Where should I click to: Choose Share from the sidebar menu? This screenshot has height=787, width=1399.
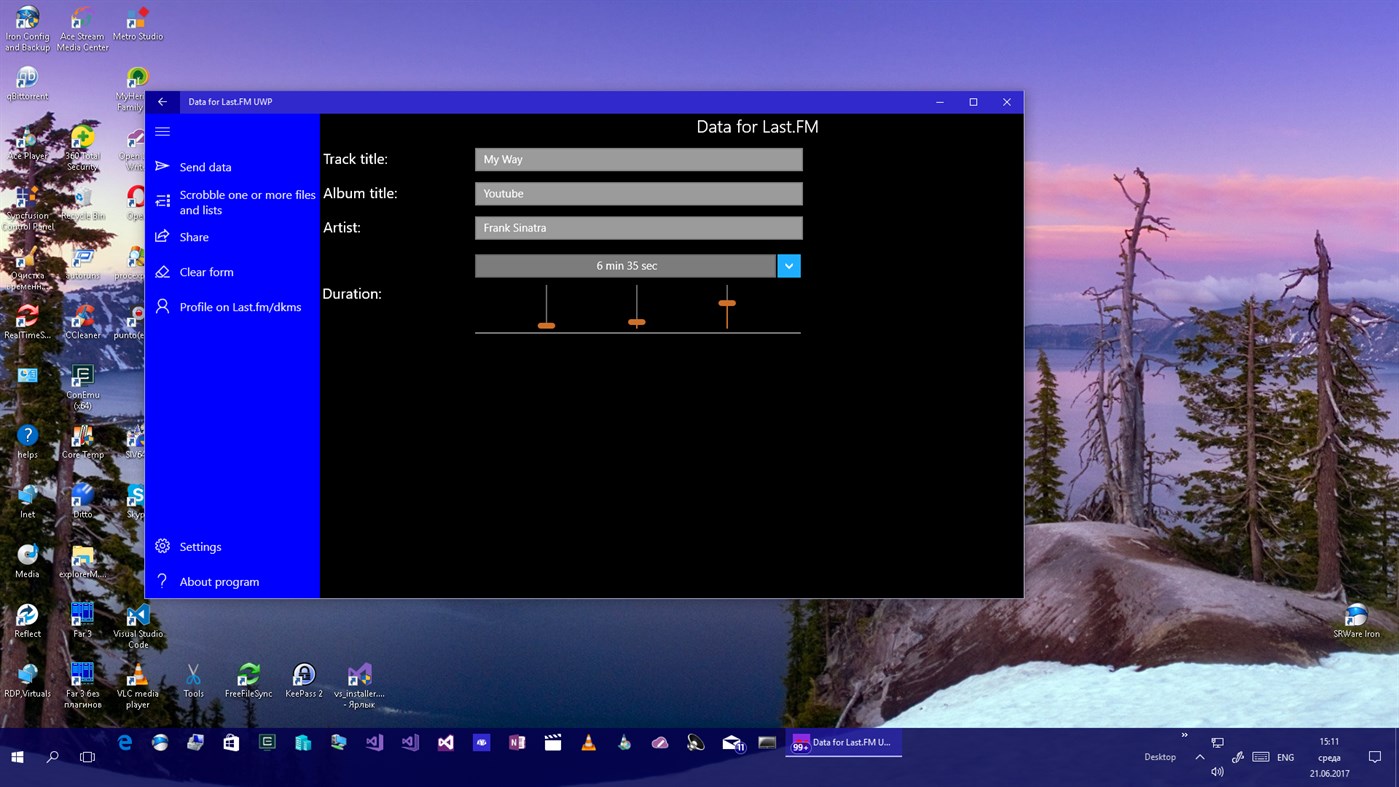pos(194,237)
